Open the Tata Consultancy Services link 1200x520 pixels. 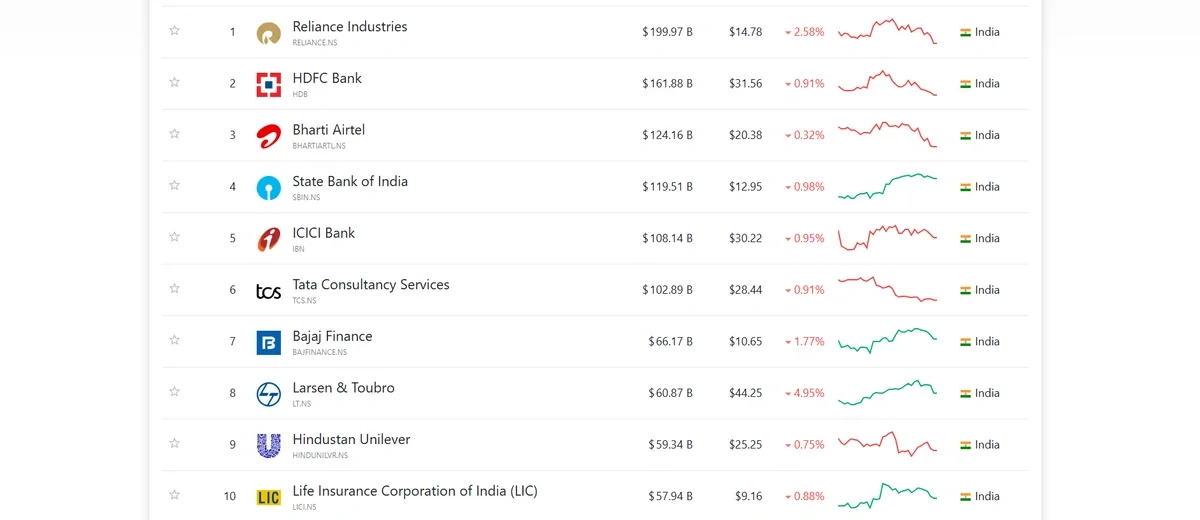[x=370, y=285]
